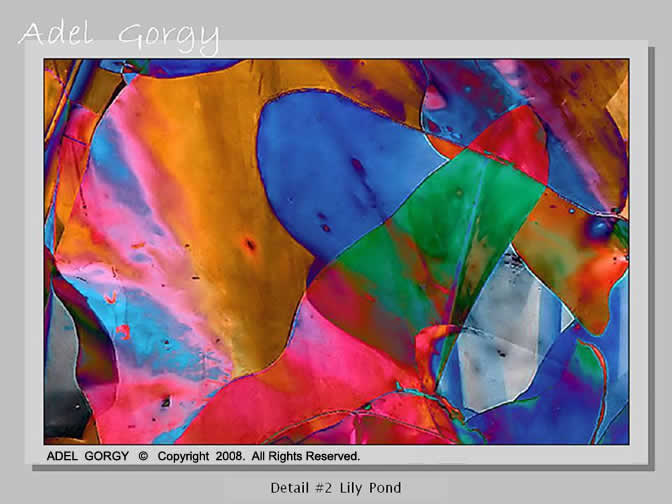Click the © copyright symbol
This screenshot has height=504, width=672.
(143, 457)
